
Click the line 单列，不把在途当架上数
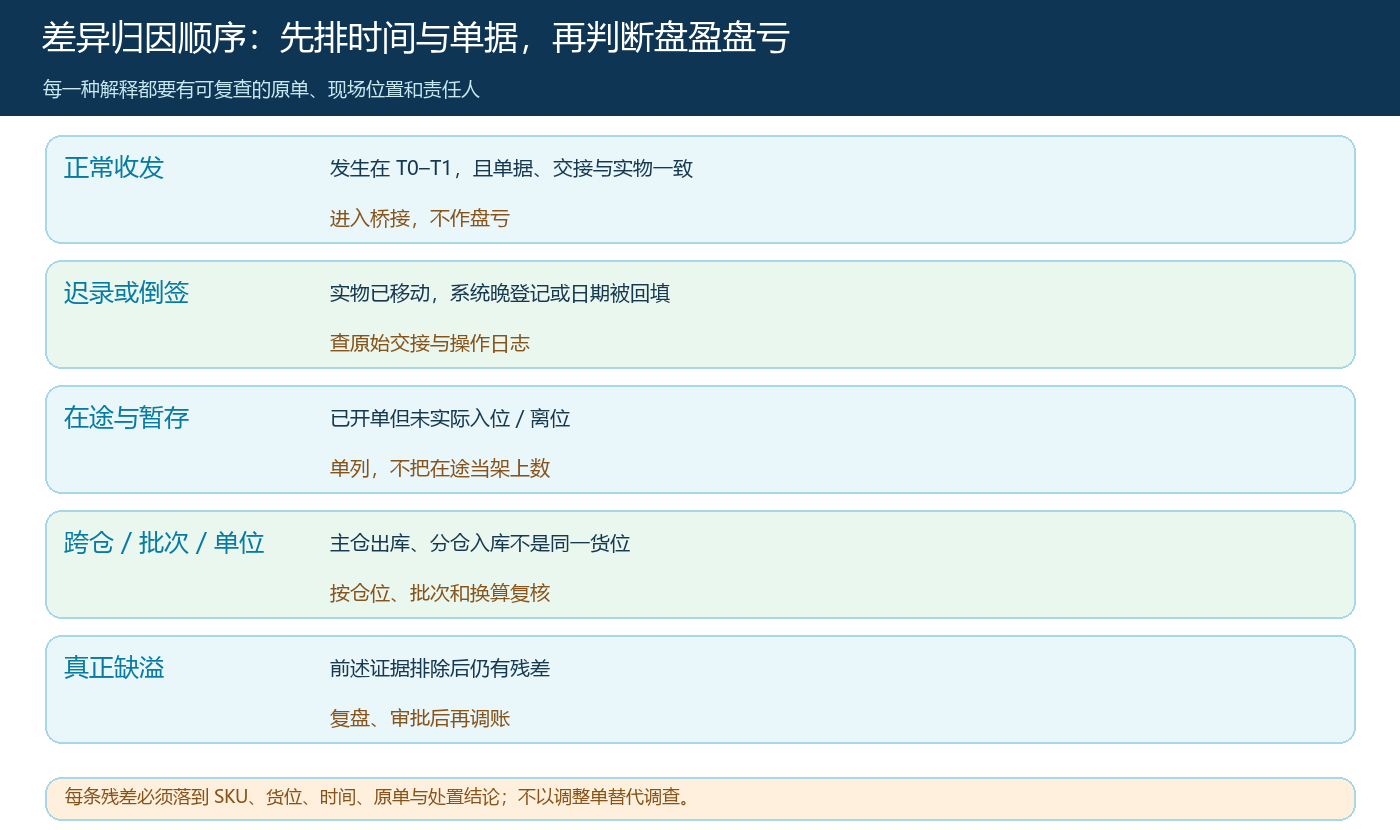pos(440,468)
